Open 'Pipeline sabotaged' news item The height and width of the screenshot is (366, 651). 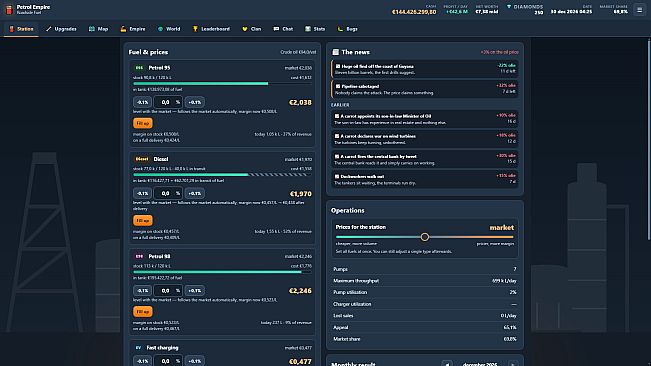424,89
